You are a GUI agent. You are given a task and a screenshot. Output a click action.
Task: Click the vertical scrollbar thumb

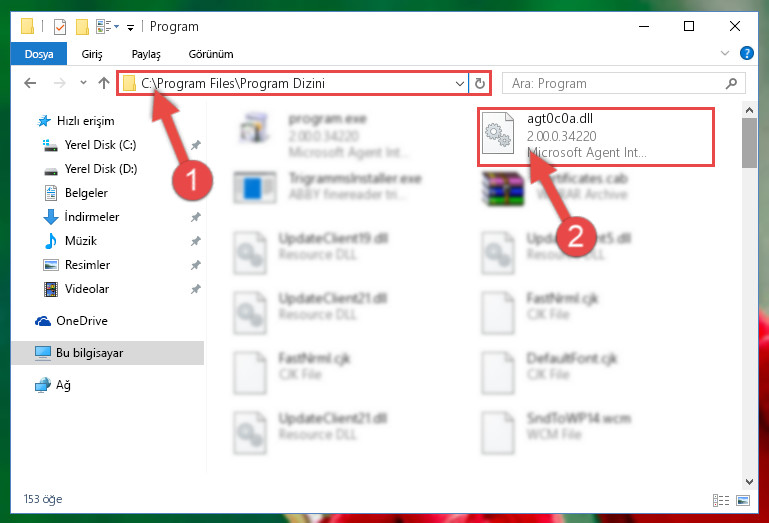click(x=749, y=143)
